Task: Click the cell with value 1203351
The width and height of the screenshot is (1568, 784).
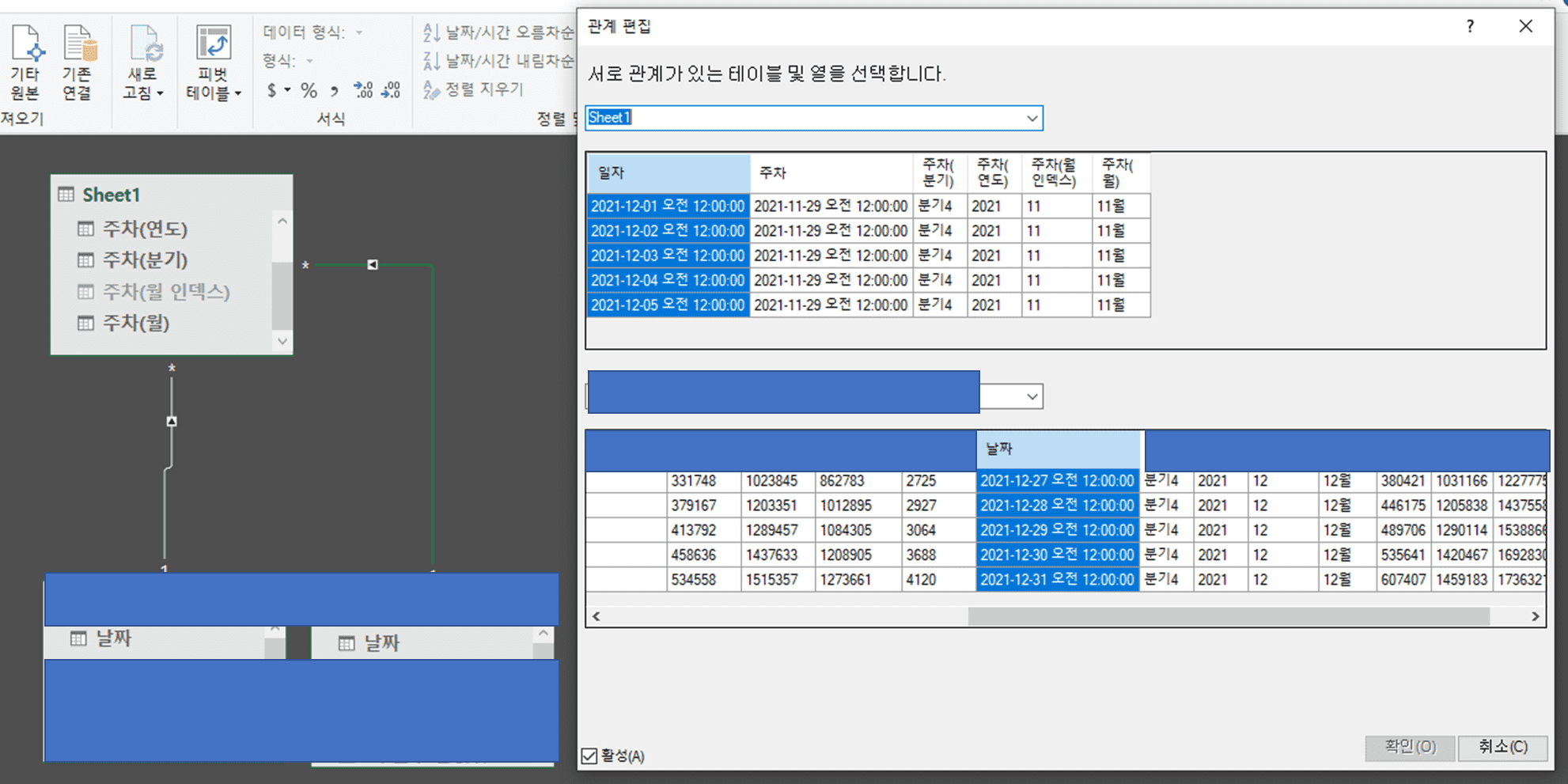Action: coord(778,506)
